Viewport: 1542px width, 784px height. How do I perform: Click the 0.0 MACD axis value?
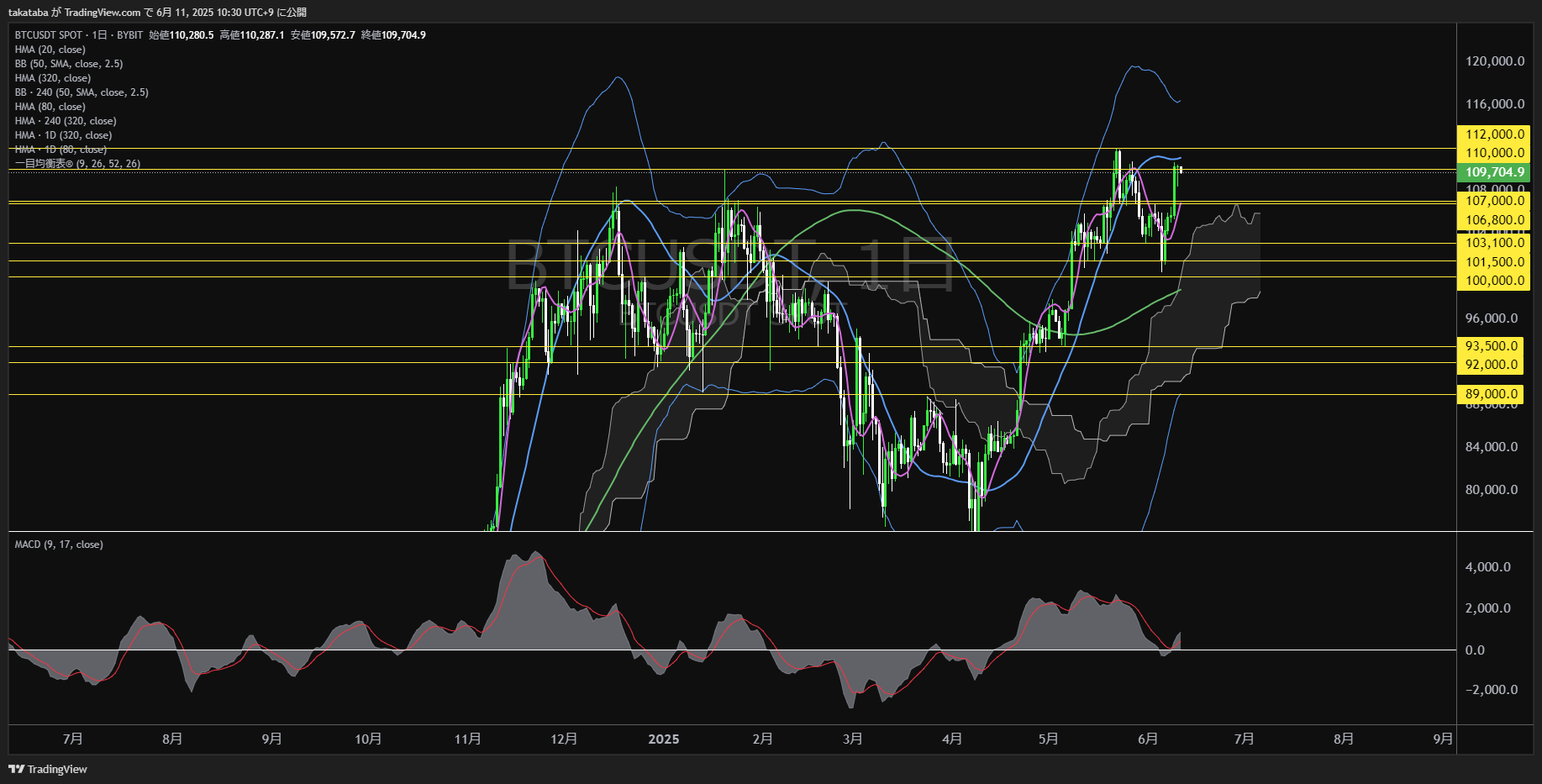1475,650
